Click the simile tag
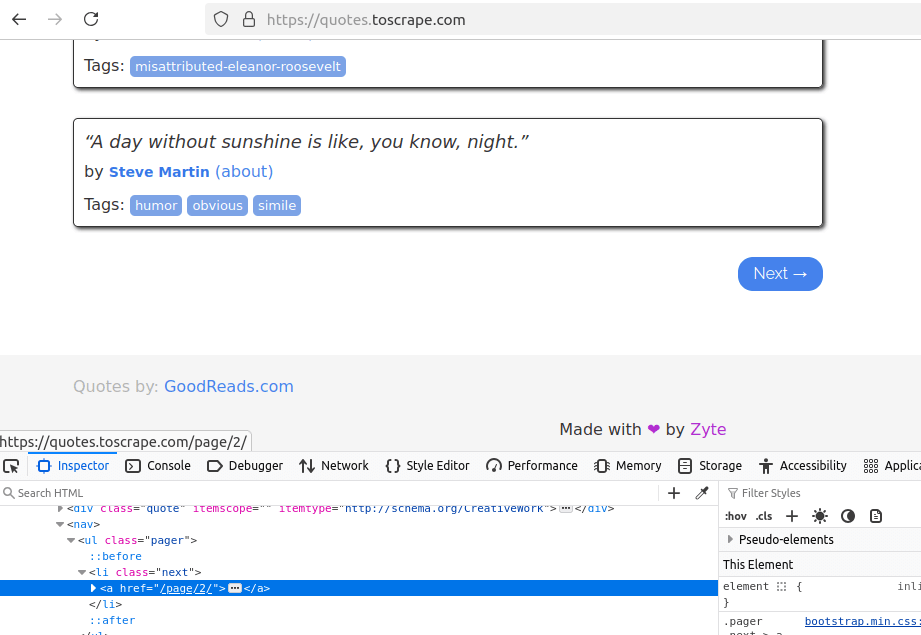This screenshot has height=635, width=921. click(277, 206)
